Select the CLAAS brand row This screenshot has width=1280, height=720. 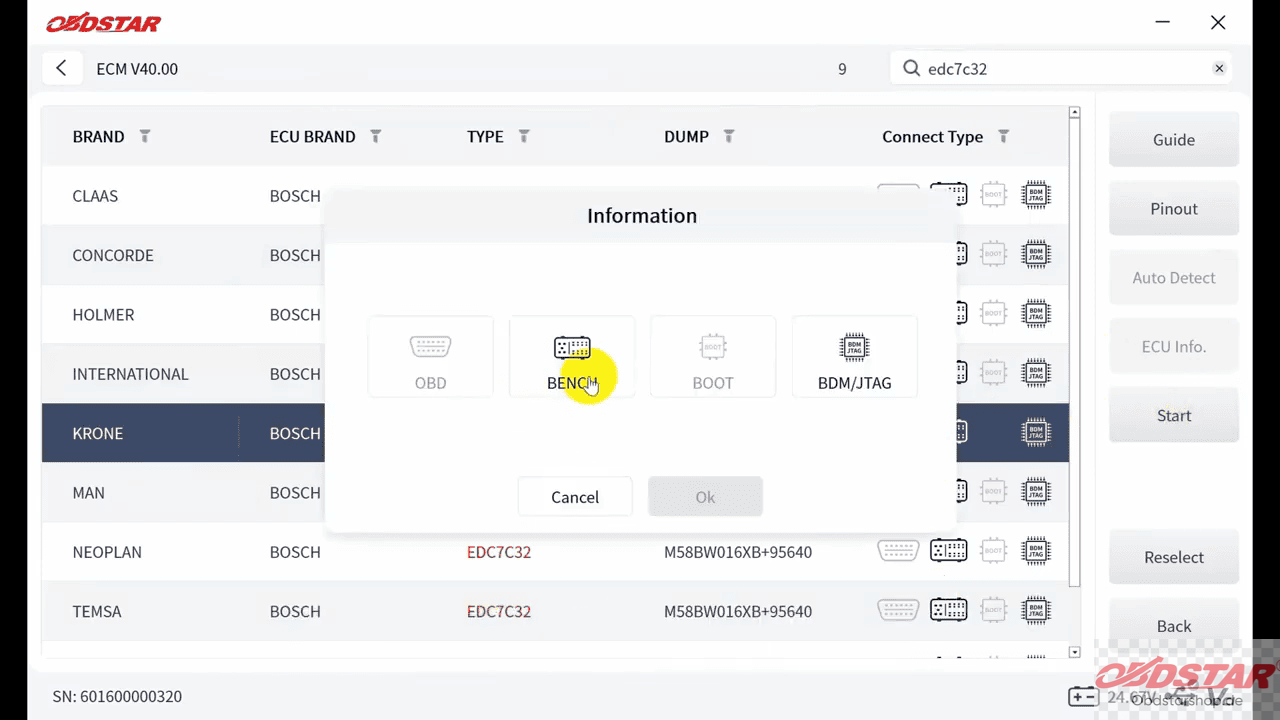pos(555,195)
